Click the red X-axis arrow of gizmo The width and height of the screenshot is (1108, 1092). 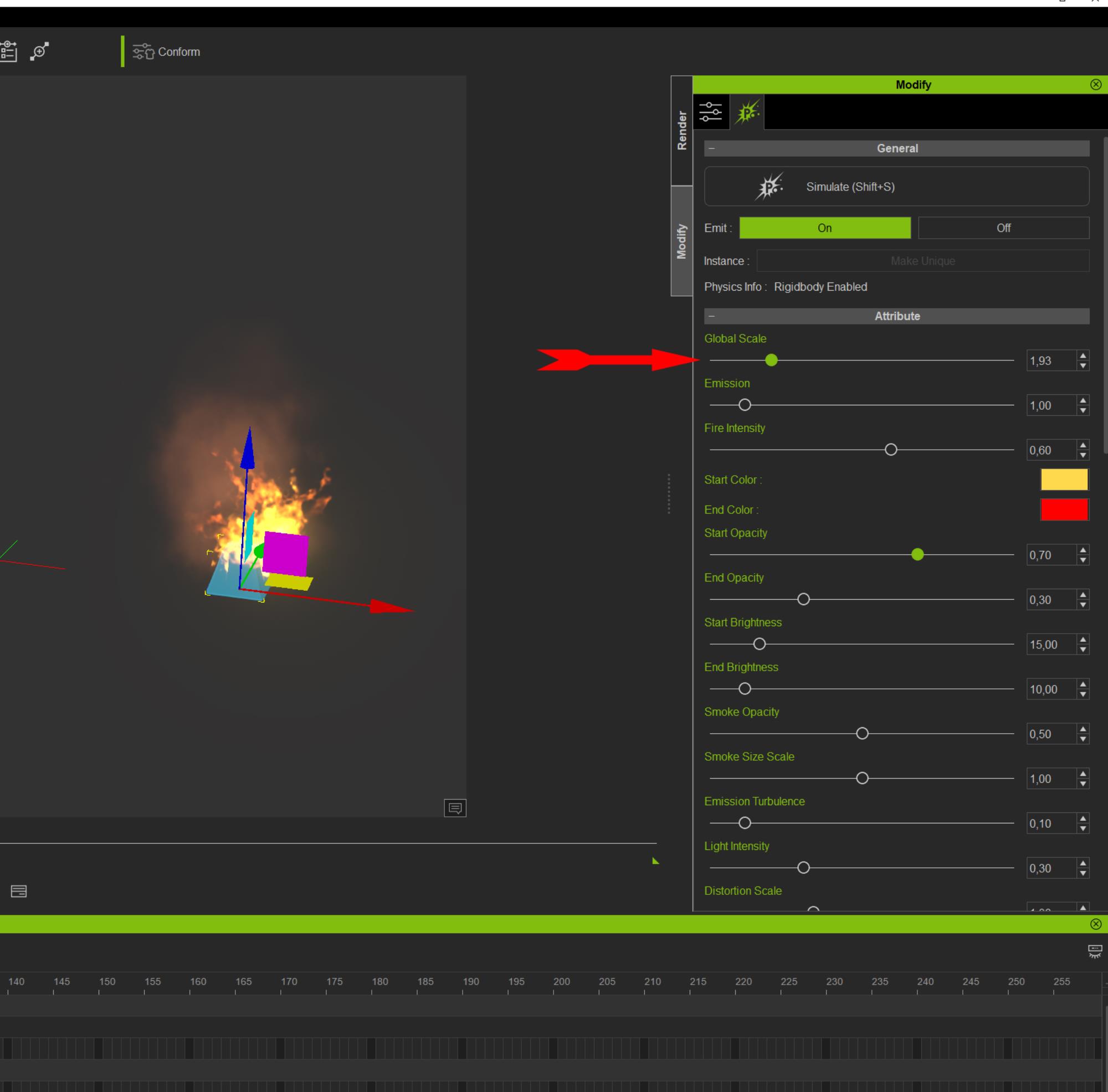pyautogui.click(x=391, y=606)
